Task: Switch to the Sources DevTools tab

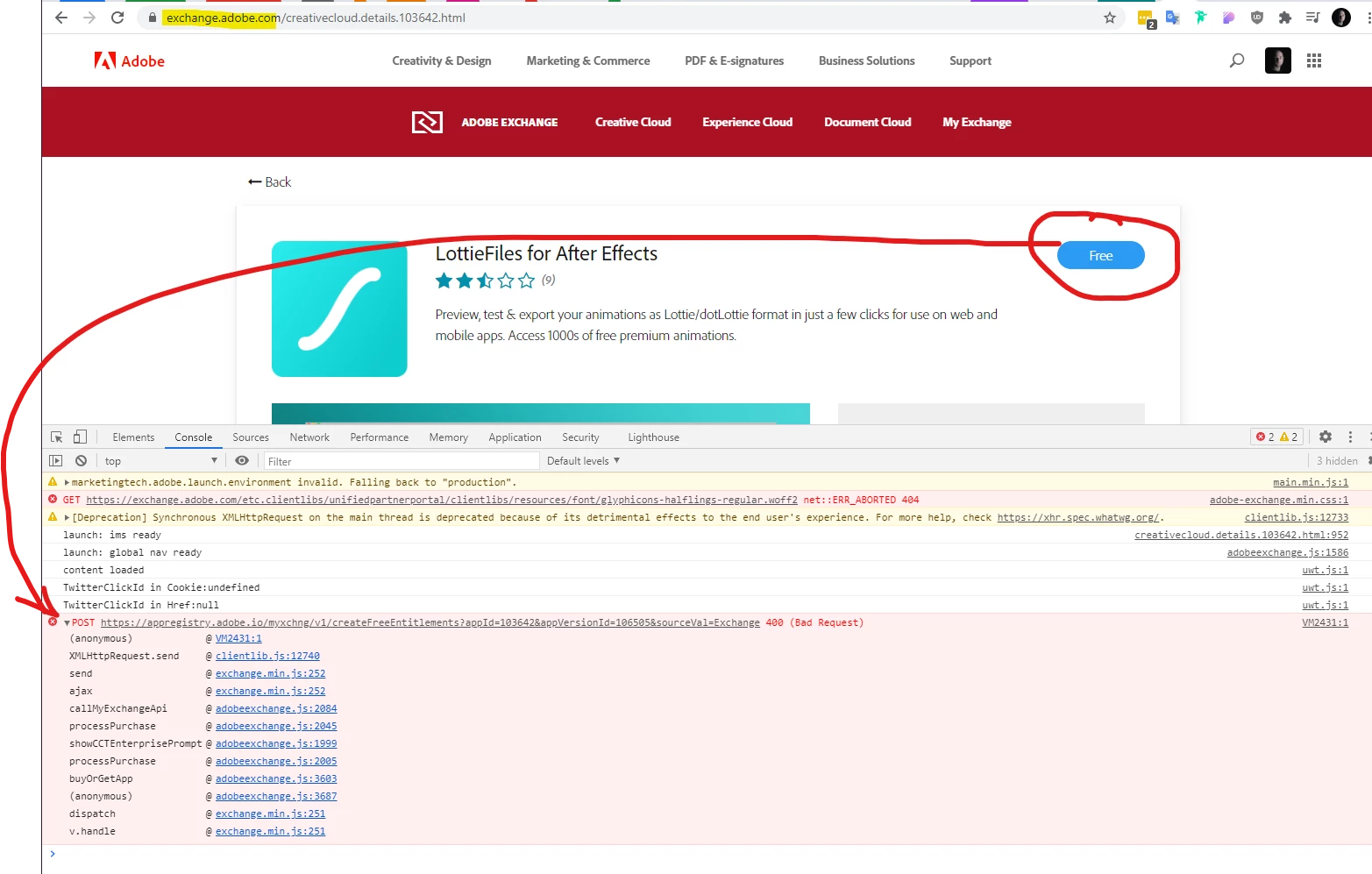Action: click(x=251, y=437)
